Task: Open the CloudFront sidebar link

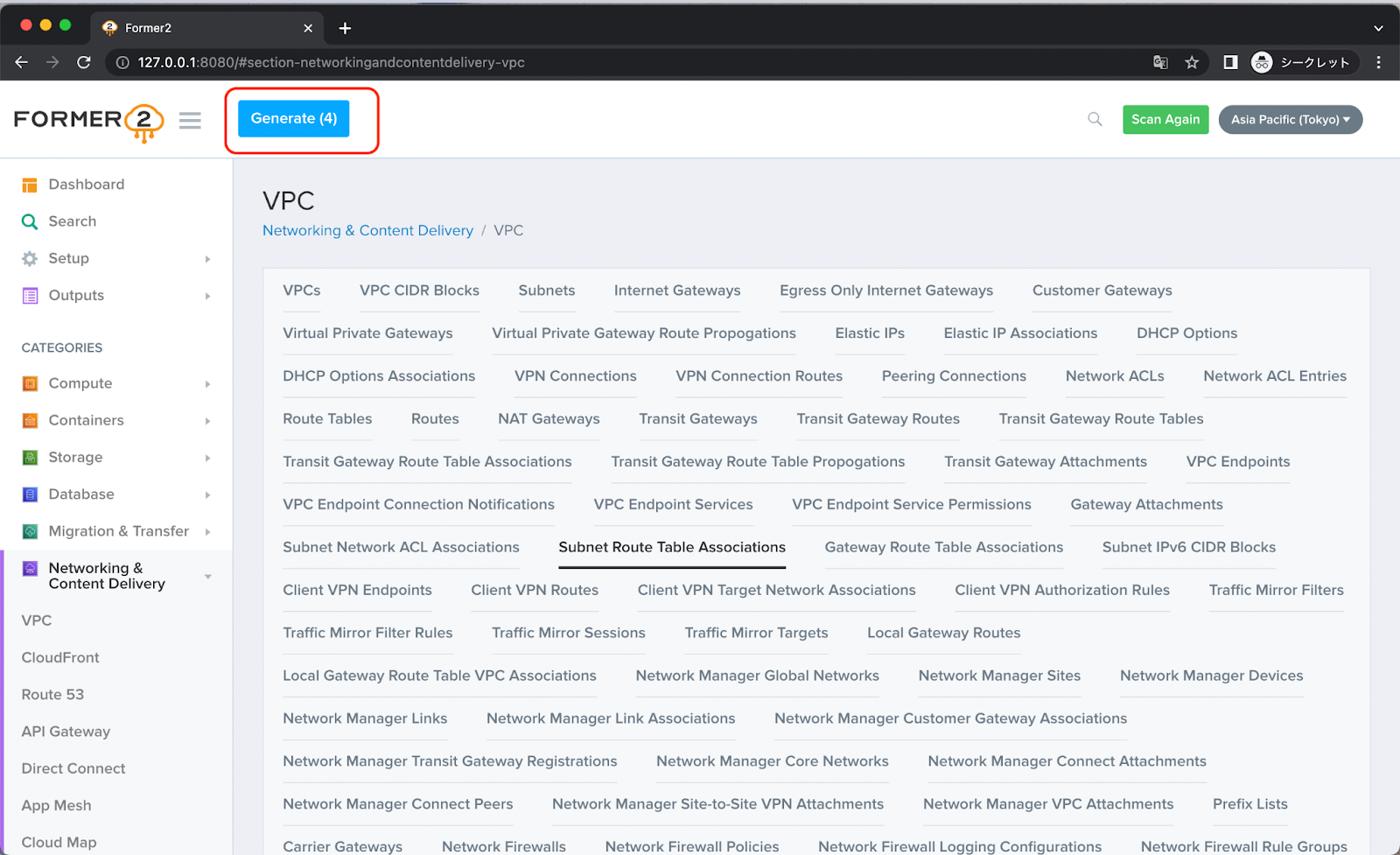Action: click(x=59, y=657)
